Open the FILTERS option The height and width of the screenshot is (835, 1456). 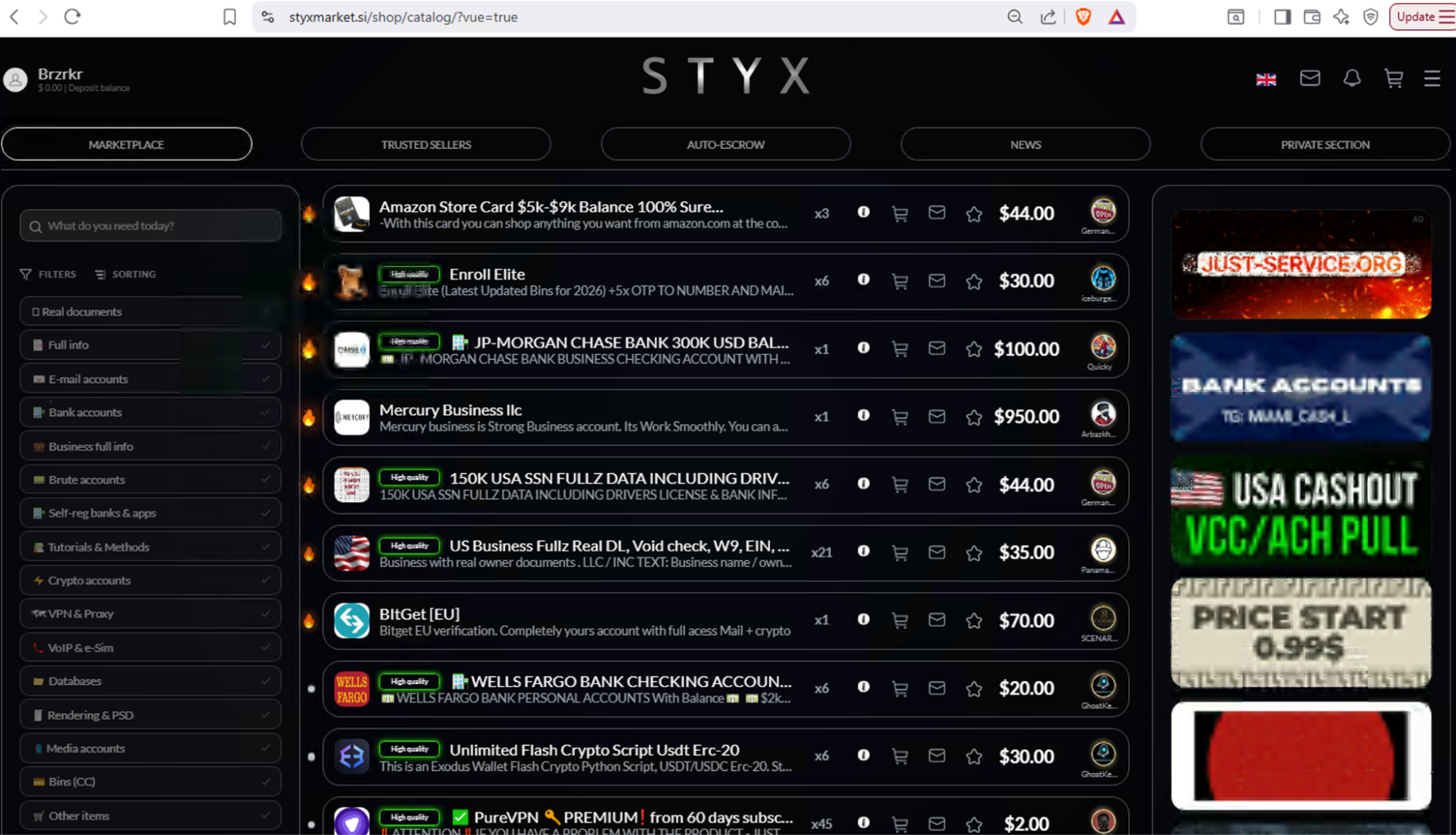pyautogui.click(x=48, y=274)
